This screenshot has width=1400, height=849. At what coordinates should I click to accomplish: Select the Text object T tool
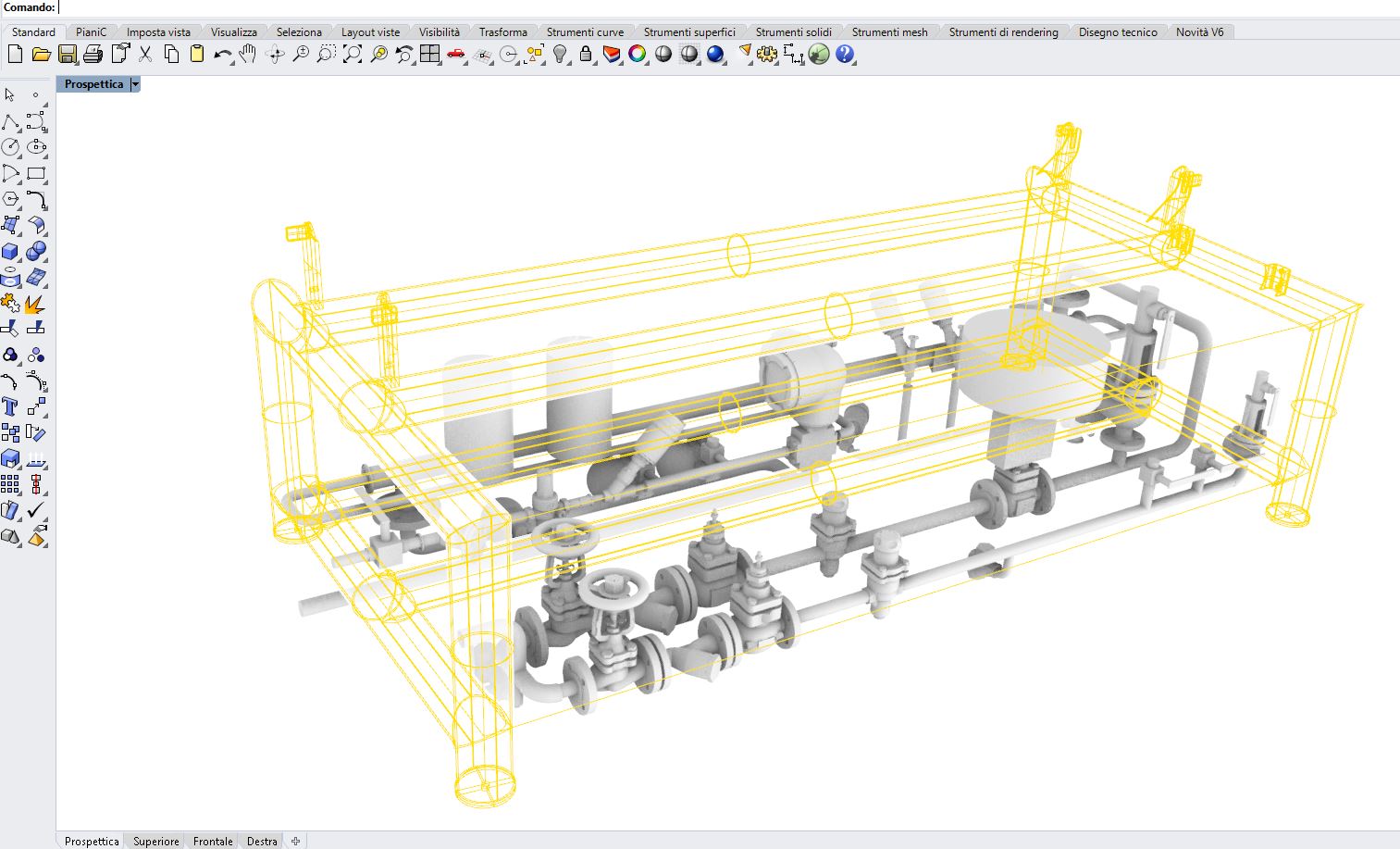[x=10, y=406]
